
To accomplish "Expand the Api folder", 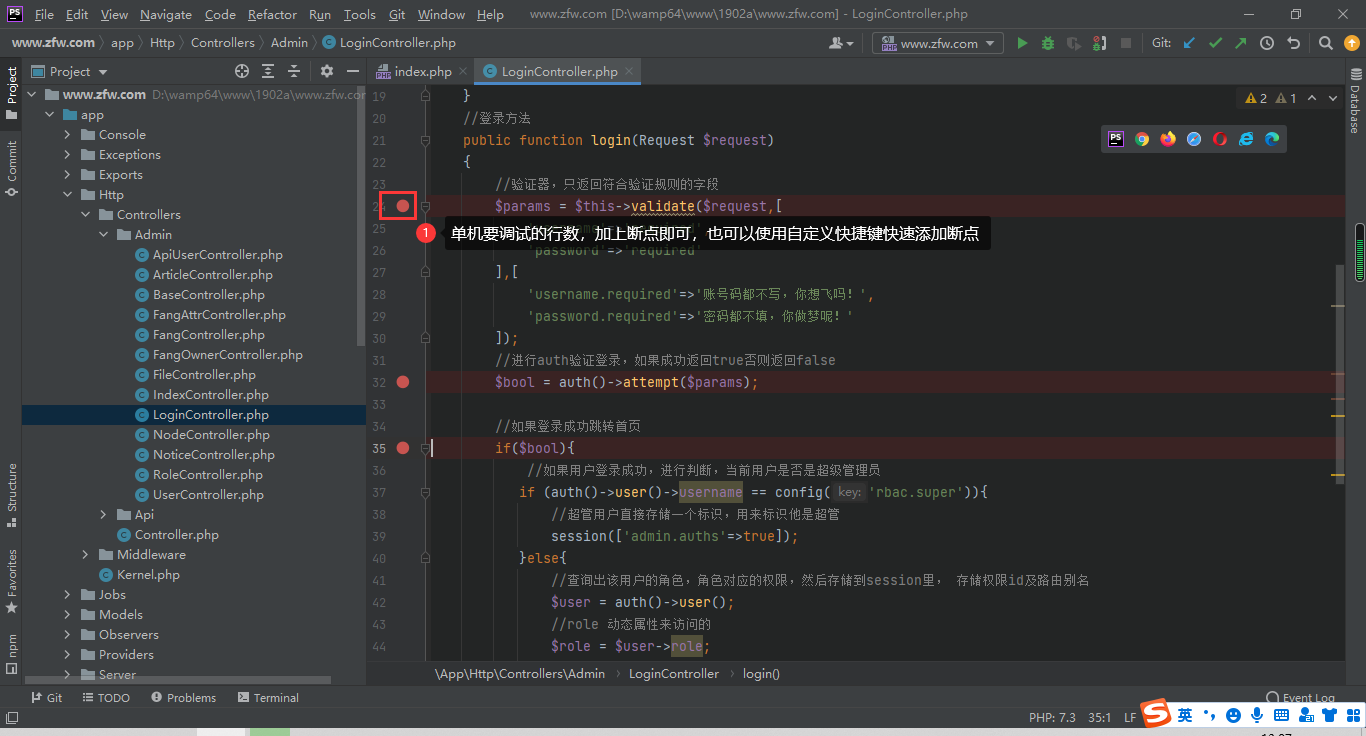I will [103, 514].
